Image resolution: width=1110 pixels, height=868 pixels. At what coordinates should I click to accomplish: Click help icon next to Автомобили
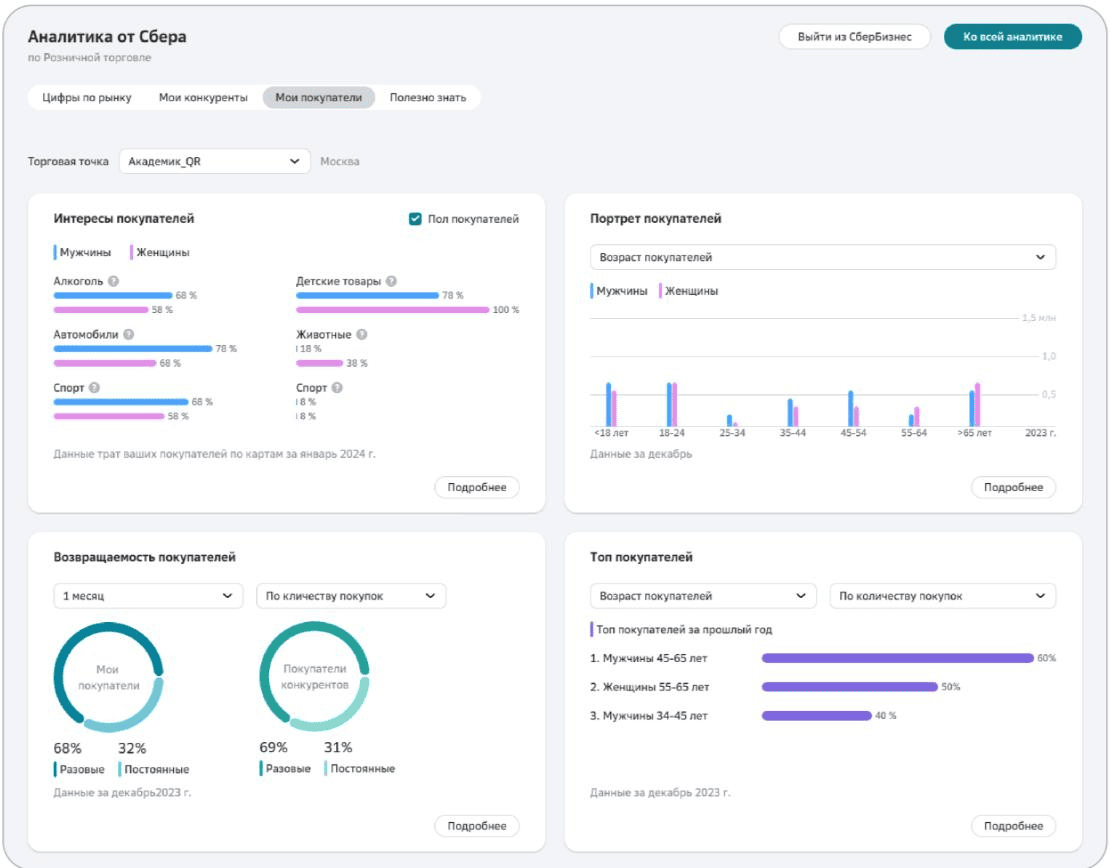coord(129,335)
